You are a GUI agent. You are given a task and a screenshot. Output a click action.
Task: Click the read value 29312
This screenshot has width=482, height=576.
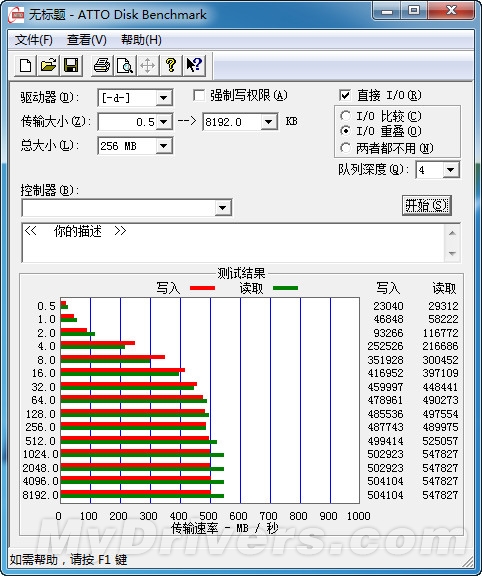click(443, 306)
